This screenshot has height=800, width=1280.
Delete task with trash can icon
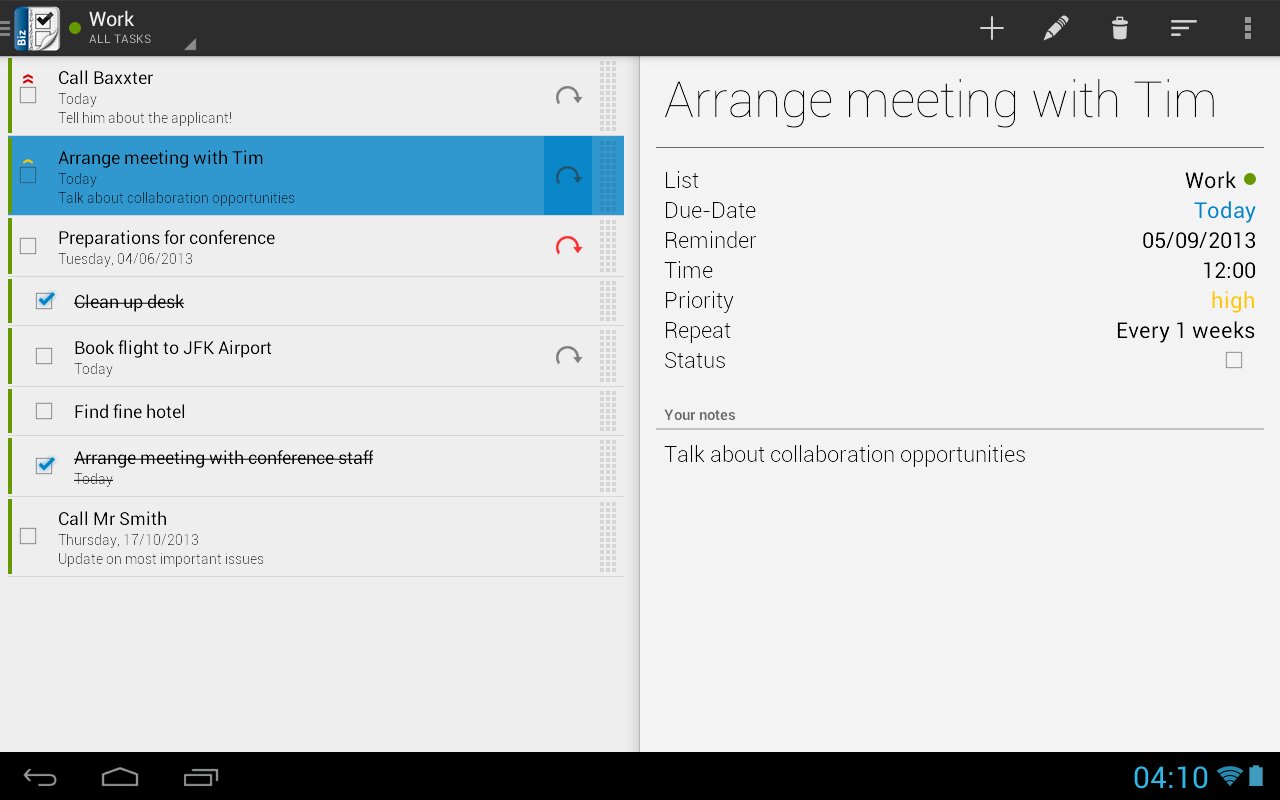[1119, 28]
